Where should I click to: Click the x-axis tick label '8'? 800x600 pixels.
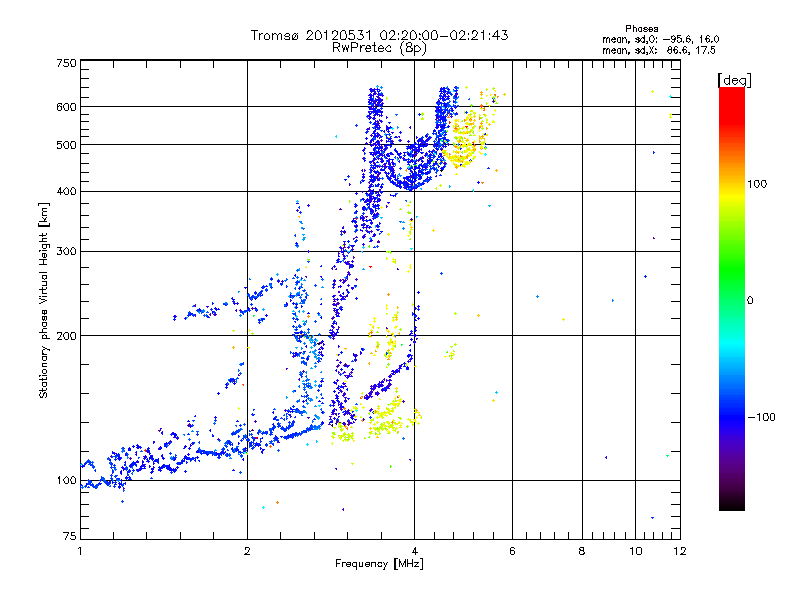582,551
